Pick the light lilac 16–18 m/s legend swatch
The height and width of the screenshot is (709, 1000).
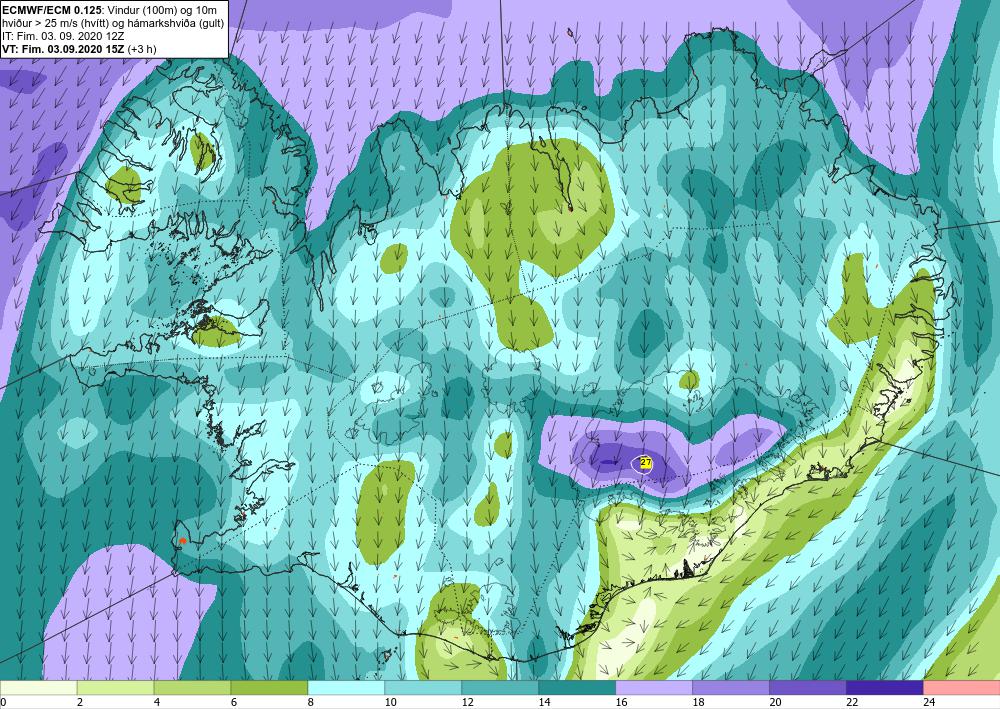pos(654,688)
